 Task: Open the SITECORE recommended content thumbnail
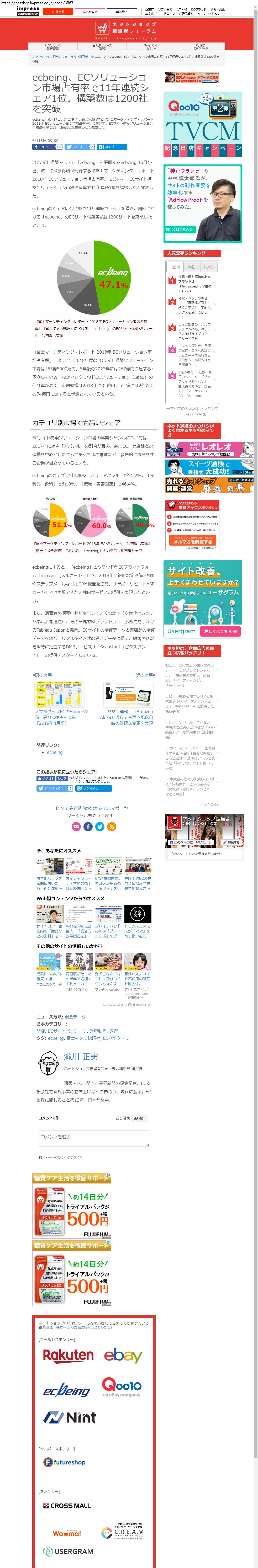pyautogui.click(x=49, y=913)
